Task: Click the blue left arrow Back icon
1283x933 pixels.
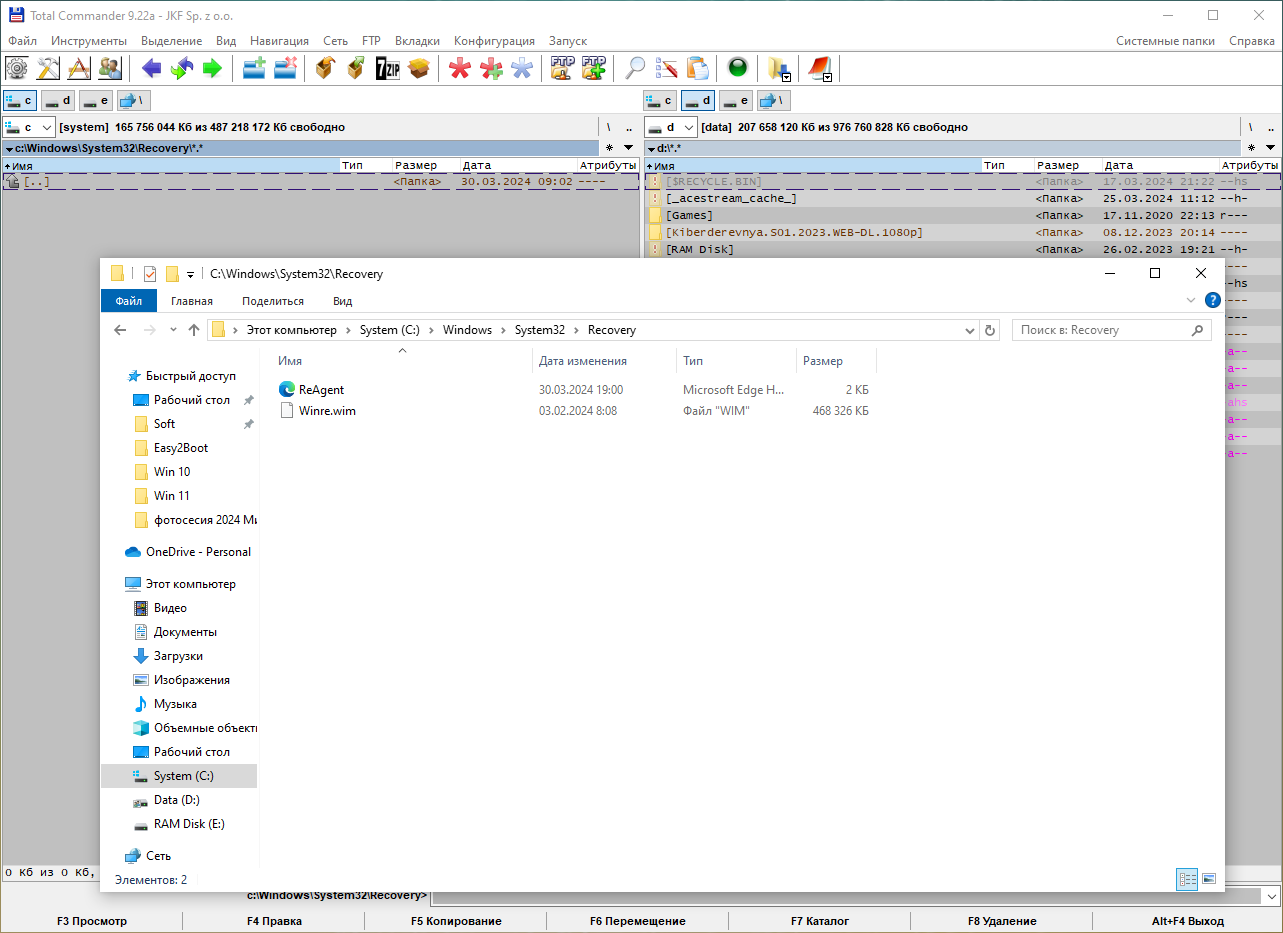Action: tap(152, 68)
